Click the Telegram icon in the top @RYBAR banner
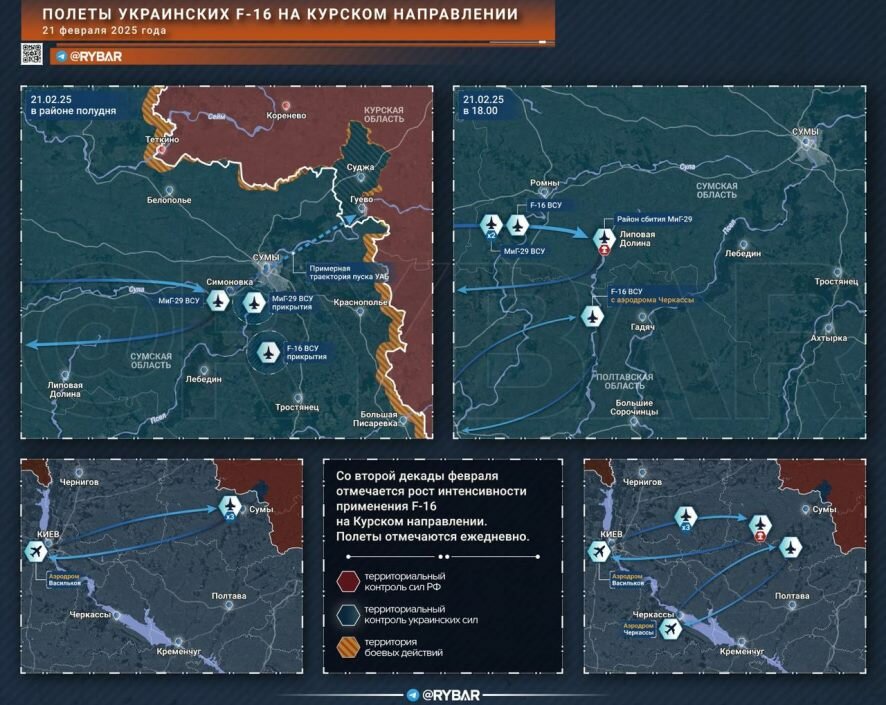Viewport: 886px width, 705px height. (x=62, y=56)
